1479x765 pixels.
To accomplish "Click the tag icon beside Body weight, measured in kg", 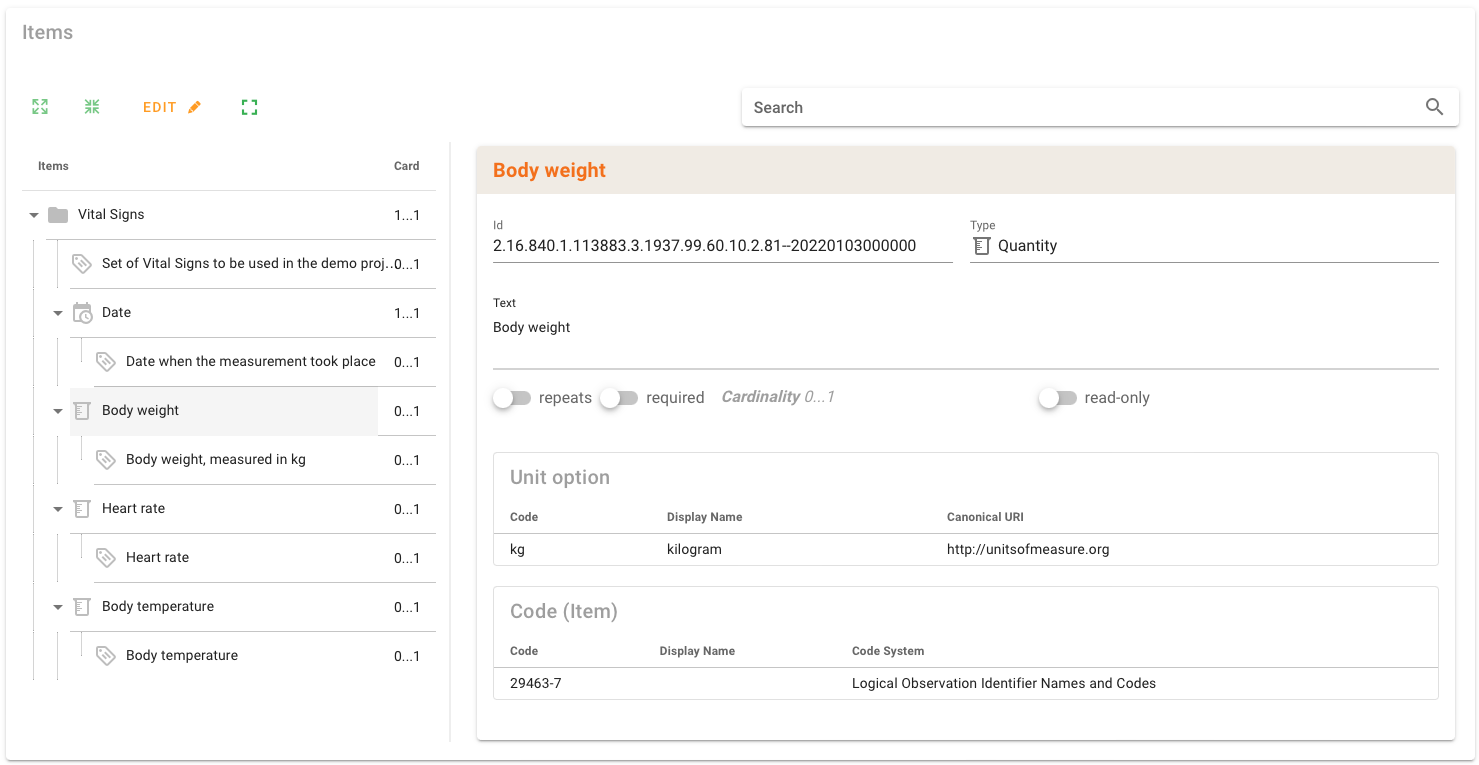I will click(x=106, y=460).
